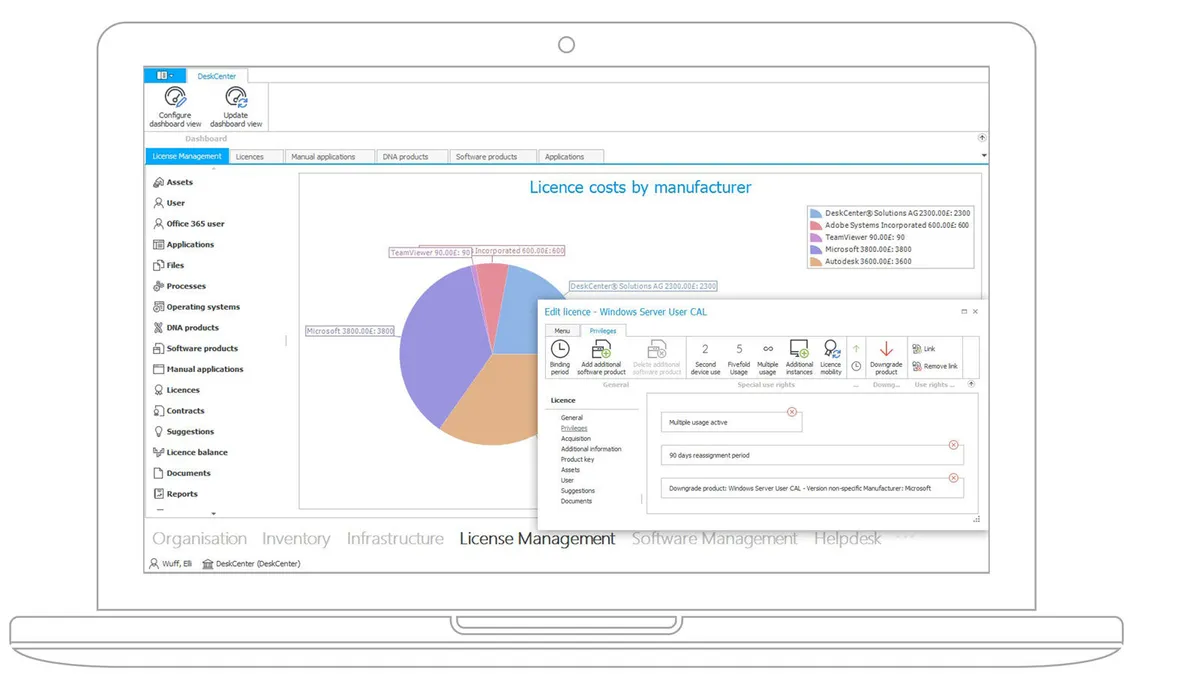Click DeskCenter Solutions AG legend swatch
1200x675 pixels.
(x=816, y=213)
